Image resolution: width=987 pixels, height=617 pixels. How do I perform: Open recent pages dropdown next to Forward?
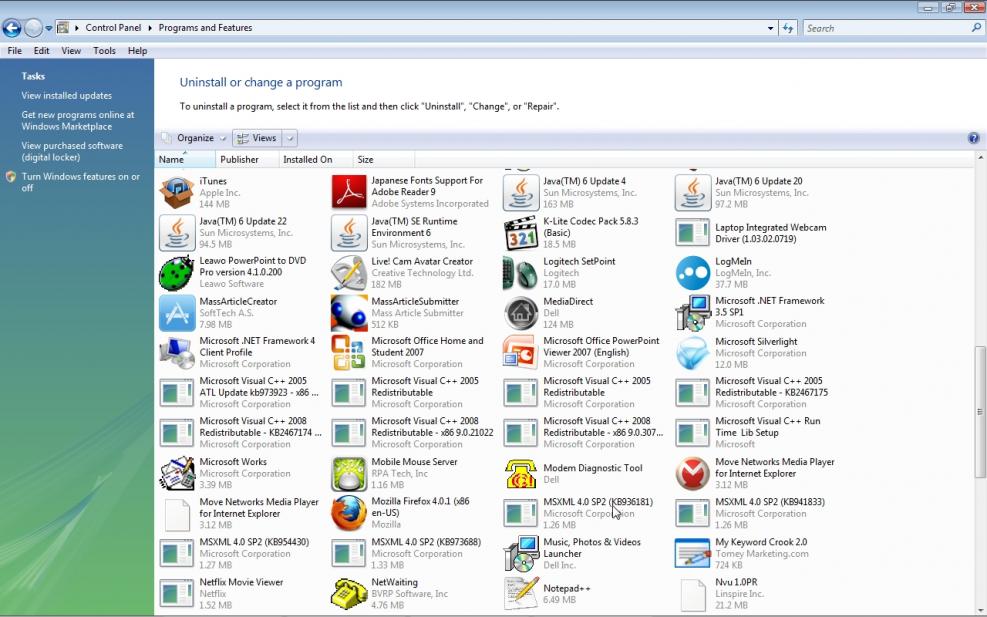(48, 28)
